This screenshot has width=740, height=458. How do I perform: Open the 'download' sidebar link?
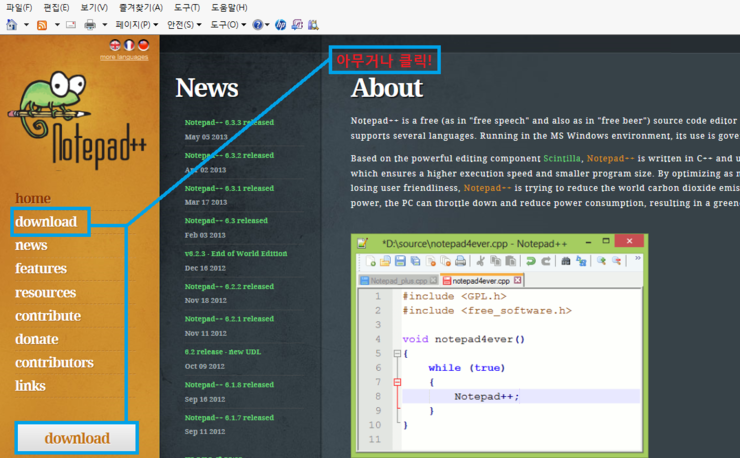(46, 221)
